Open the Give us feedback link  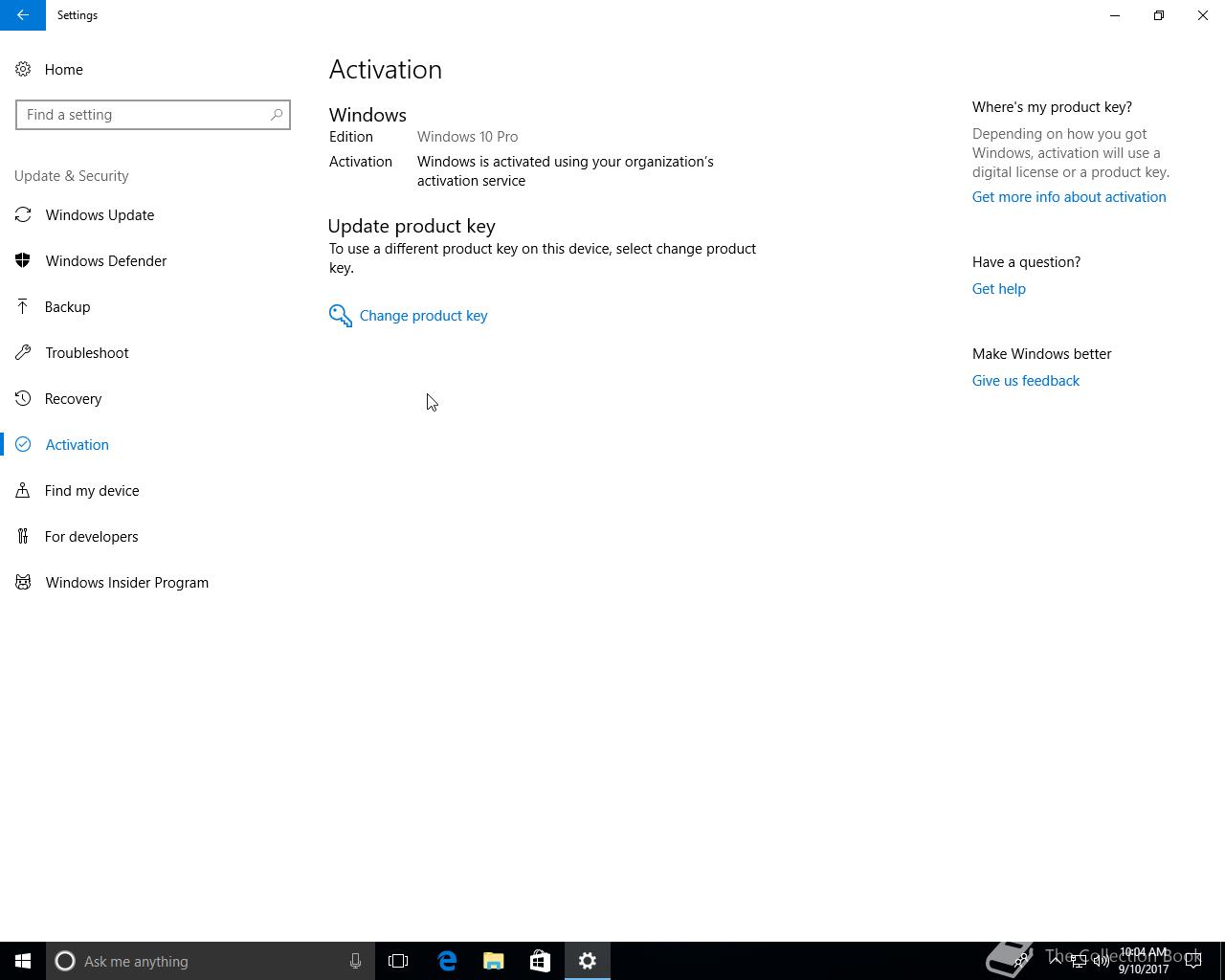[1026, 381]
